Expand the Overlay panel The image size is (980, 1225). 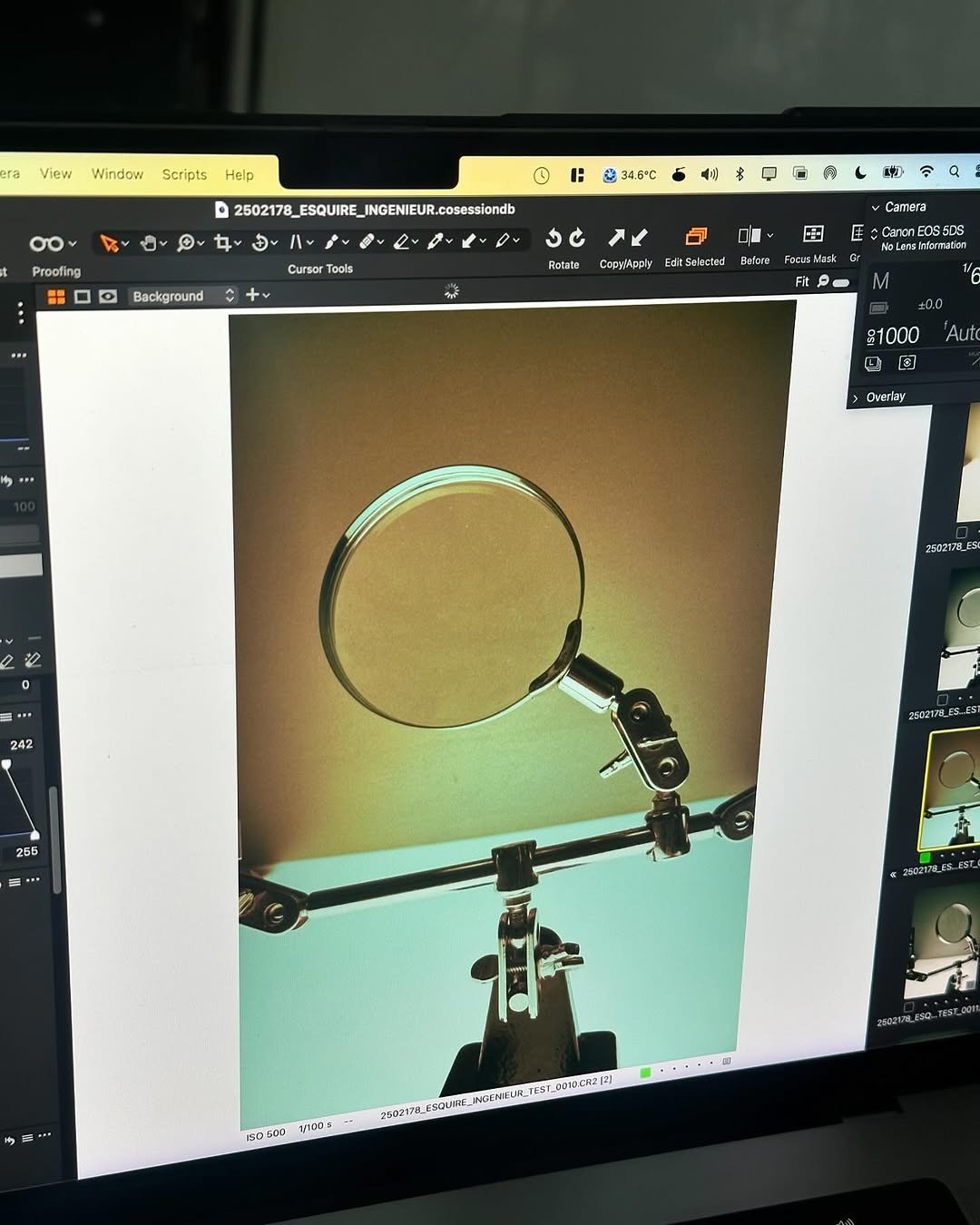point(856,397)
